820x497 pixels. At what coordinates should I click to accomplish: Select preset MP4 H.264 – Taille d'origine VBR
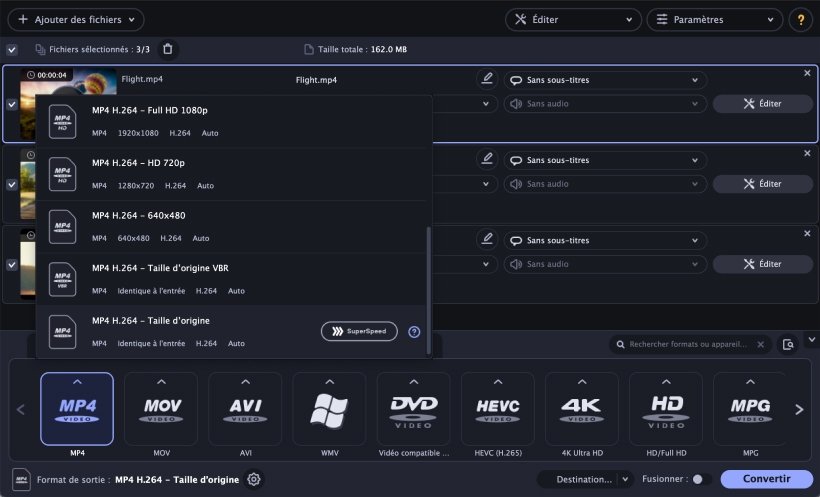coord(231,279)
